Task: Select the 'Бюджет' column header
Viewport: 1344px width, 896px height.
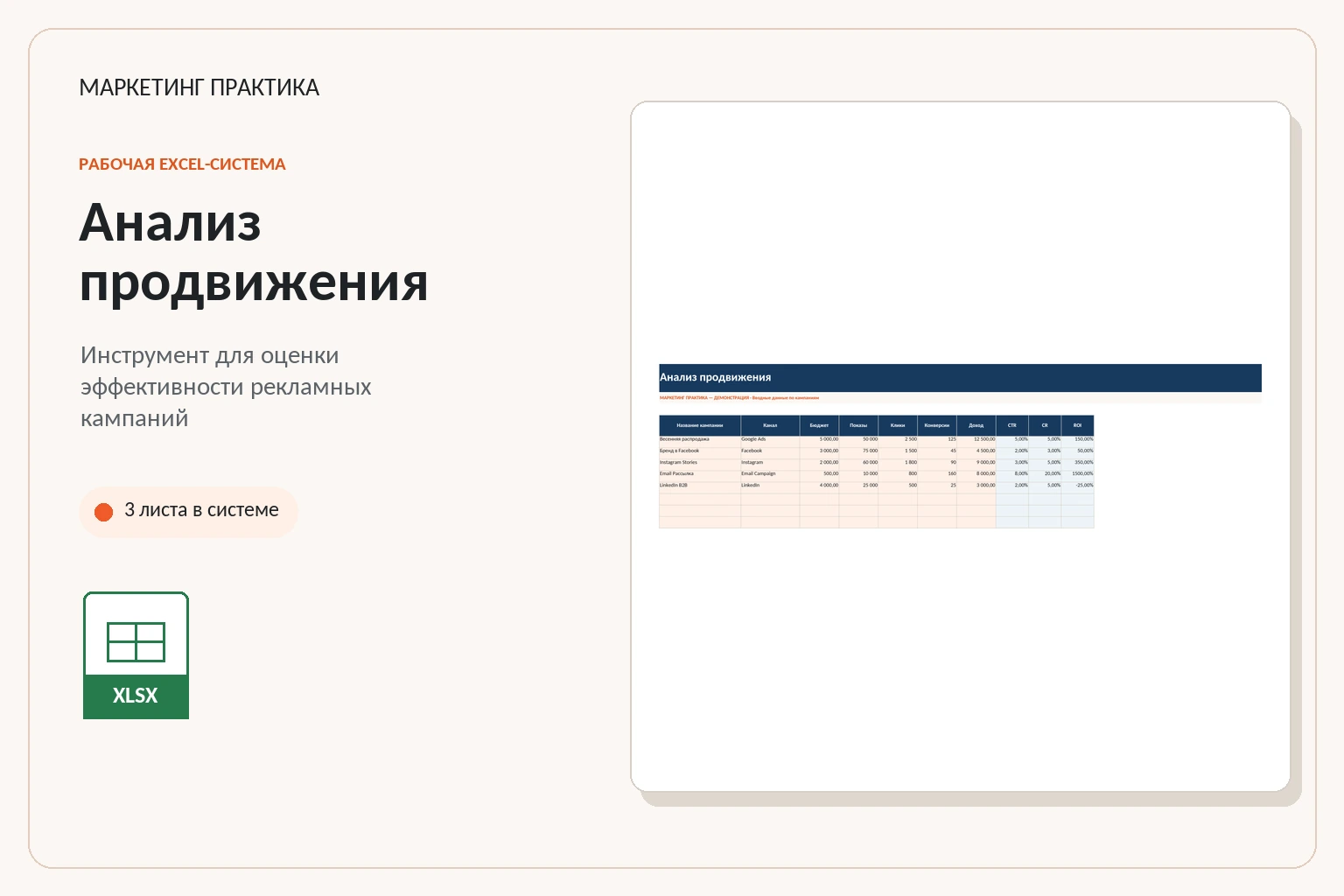Action: 819,425
